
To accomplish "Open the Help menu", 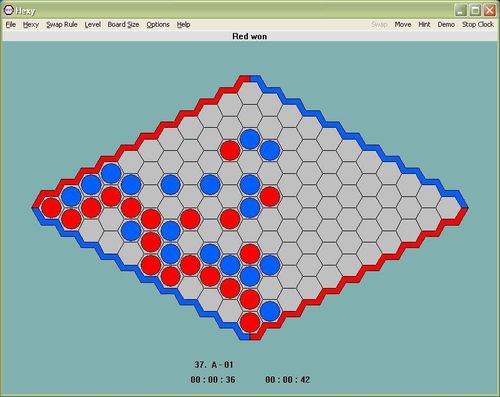I will tap(183, 25).
